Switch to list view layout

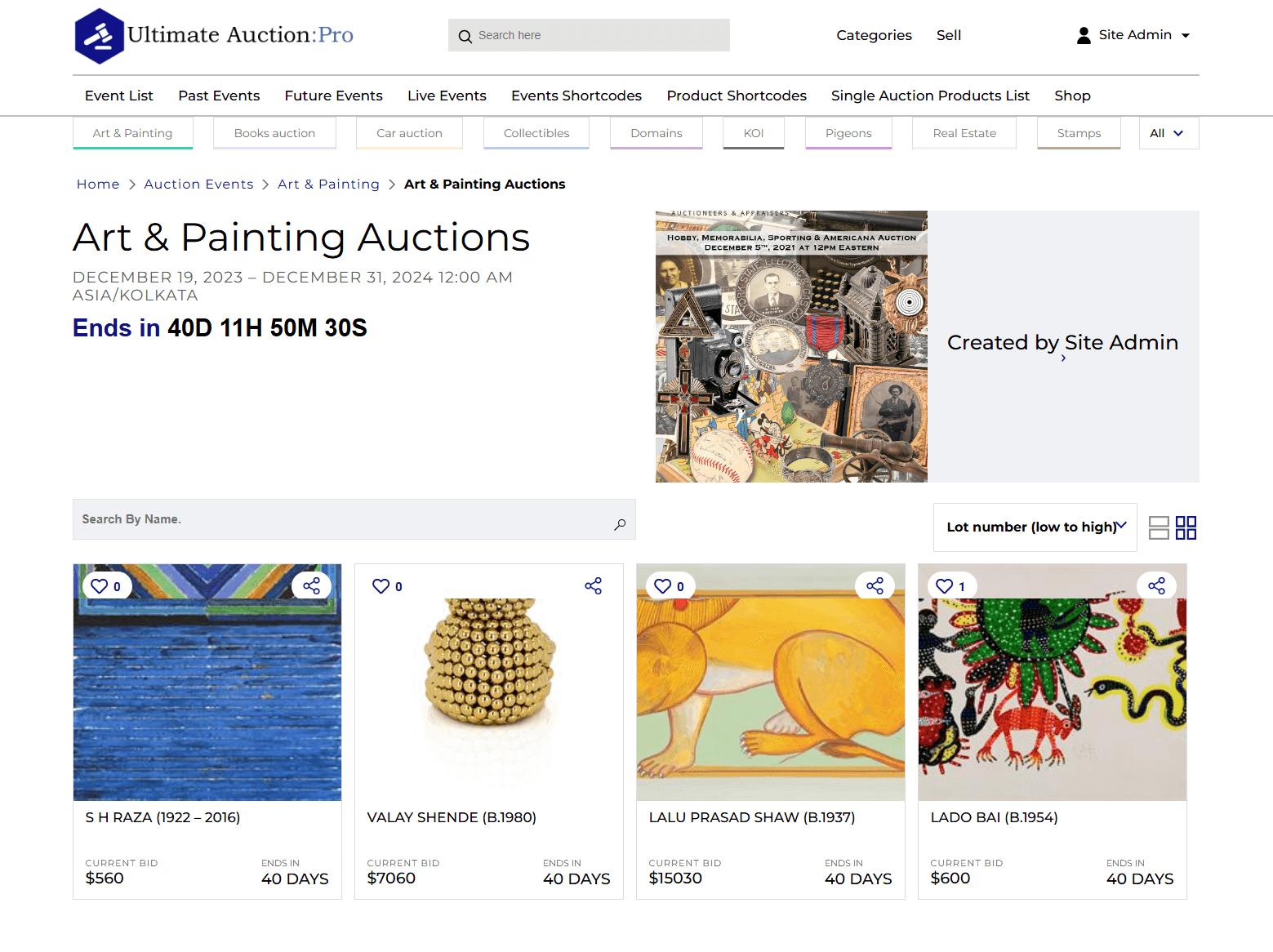pyautogui.click(x=1159, y=527)
